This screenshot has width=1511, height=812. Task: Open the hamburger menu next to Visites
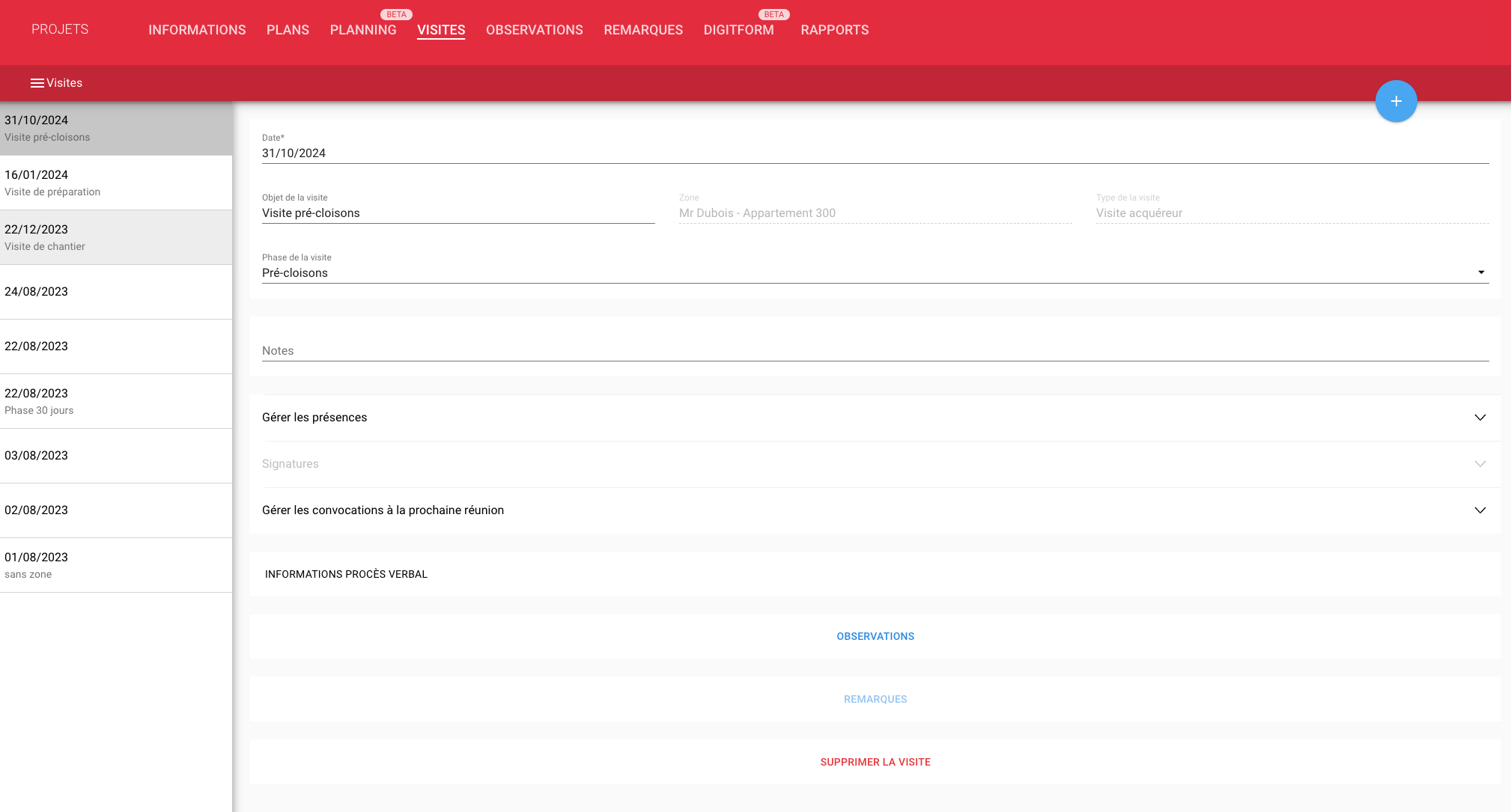(x=37, y=83)
